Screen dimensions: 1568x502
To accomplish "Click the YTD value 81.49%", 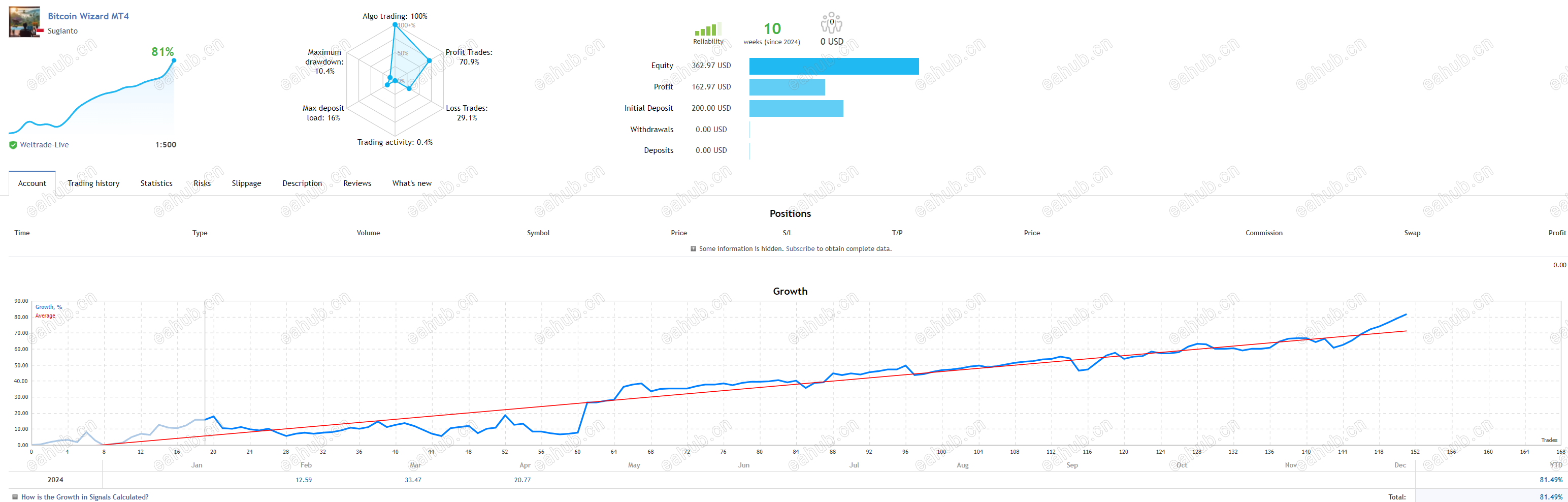I will [1551, 480].
